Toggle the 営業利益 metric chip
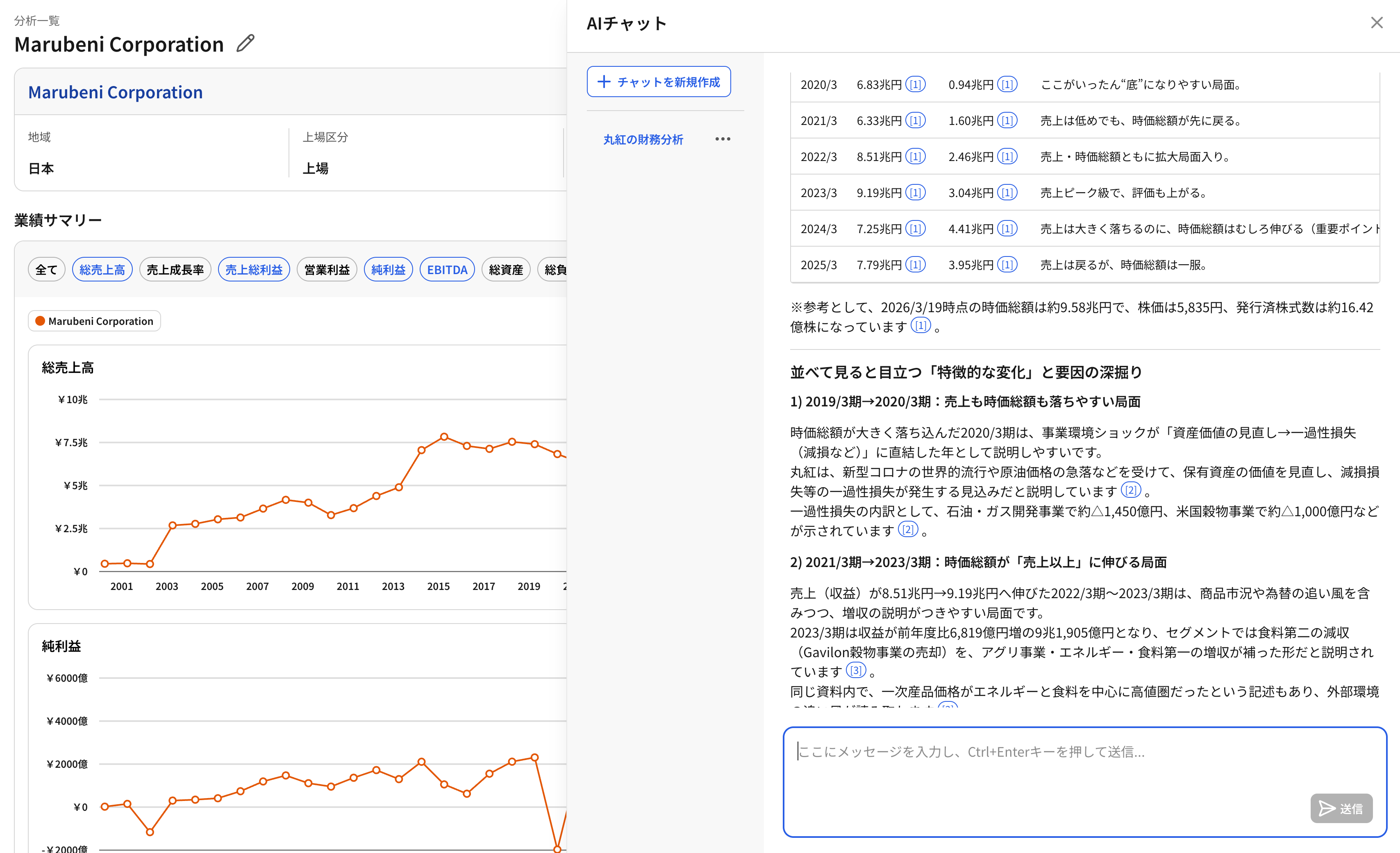 (327, 269)
